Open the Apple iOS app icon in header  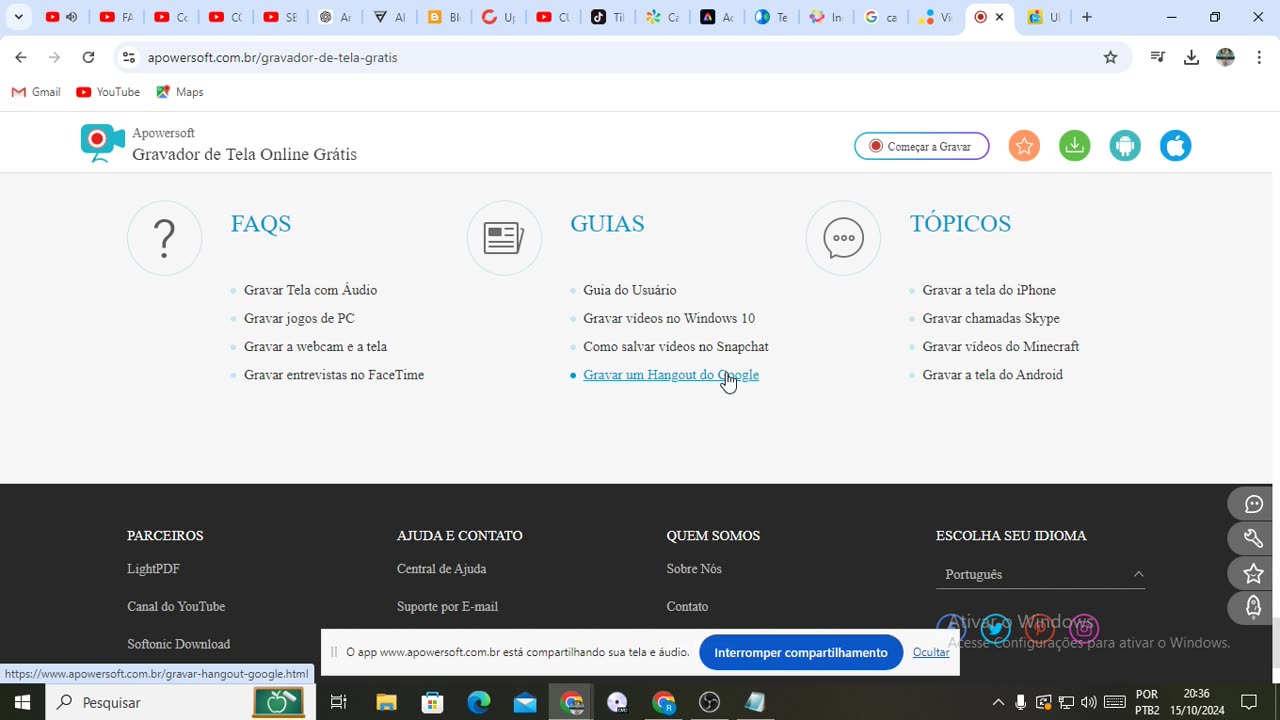click(x=1176, y=146)
